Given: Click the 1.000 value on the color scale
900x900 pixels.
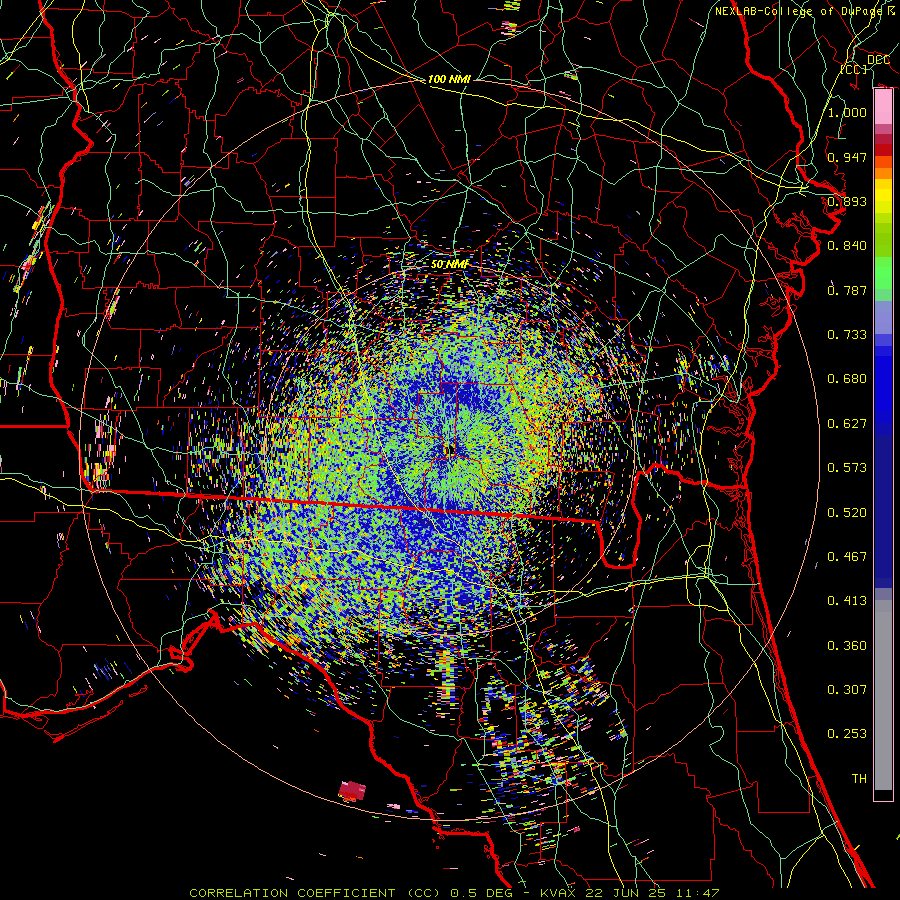Looking at the screenshot, I should click(847, 112).
